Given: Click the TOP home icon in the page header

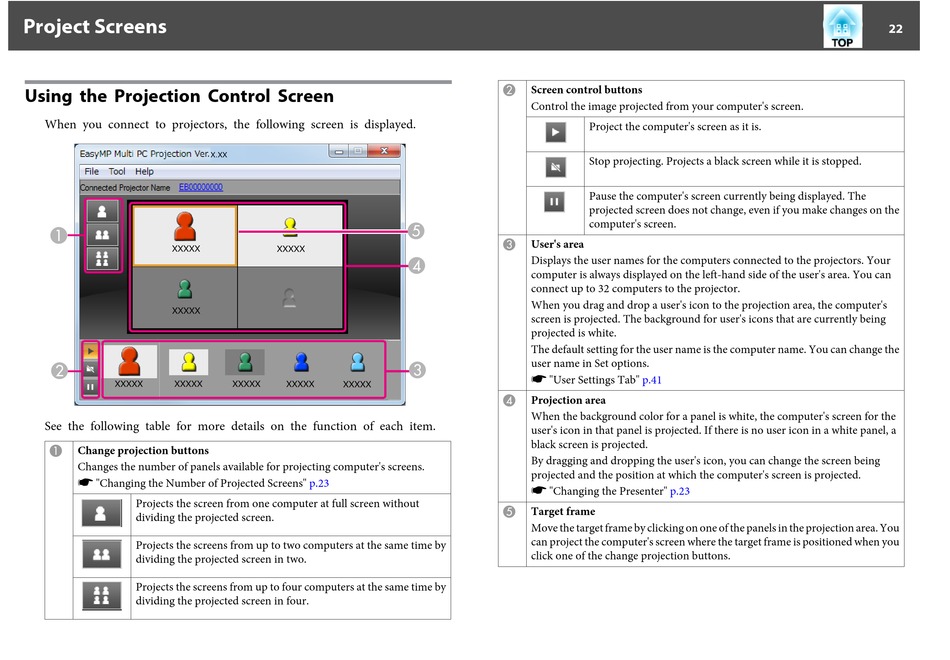Looking at the screenshot, I should 842,27.
